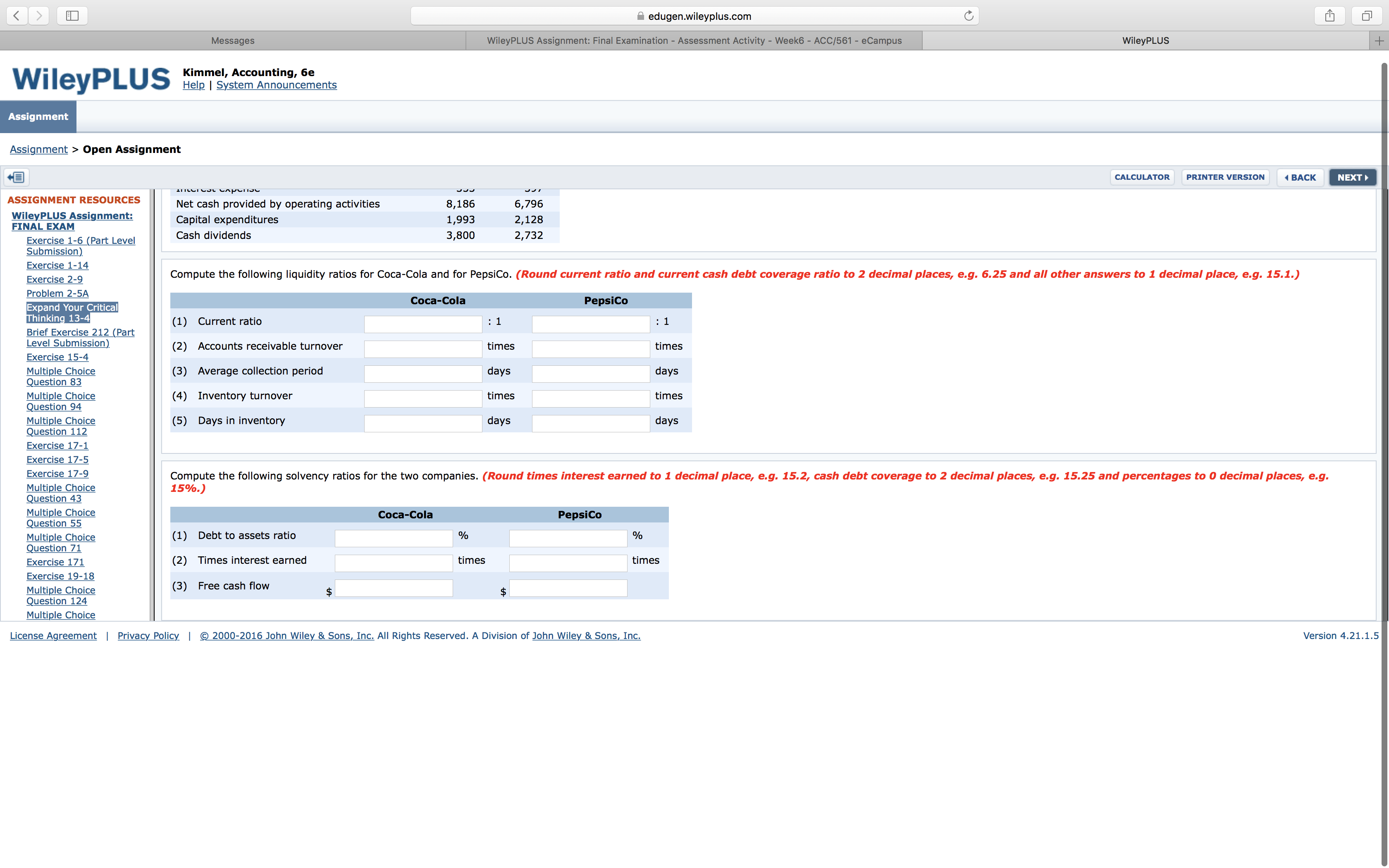Open Exercise 15-4 link
Screen dimensions: 1389x868
(x=57, y=357)
